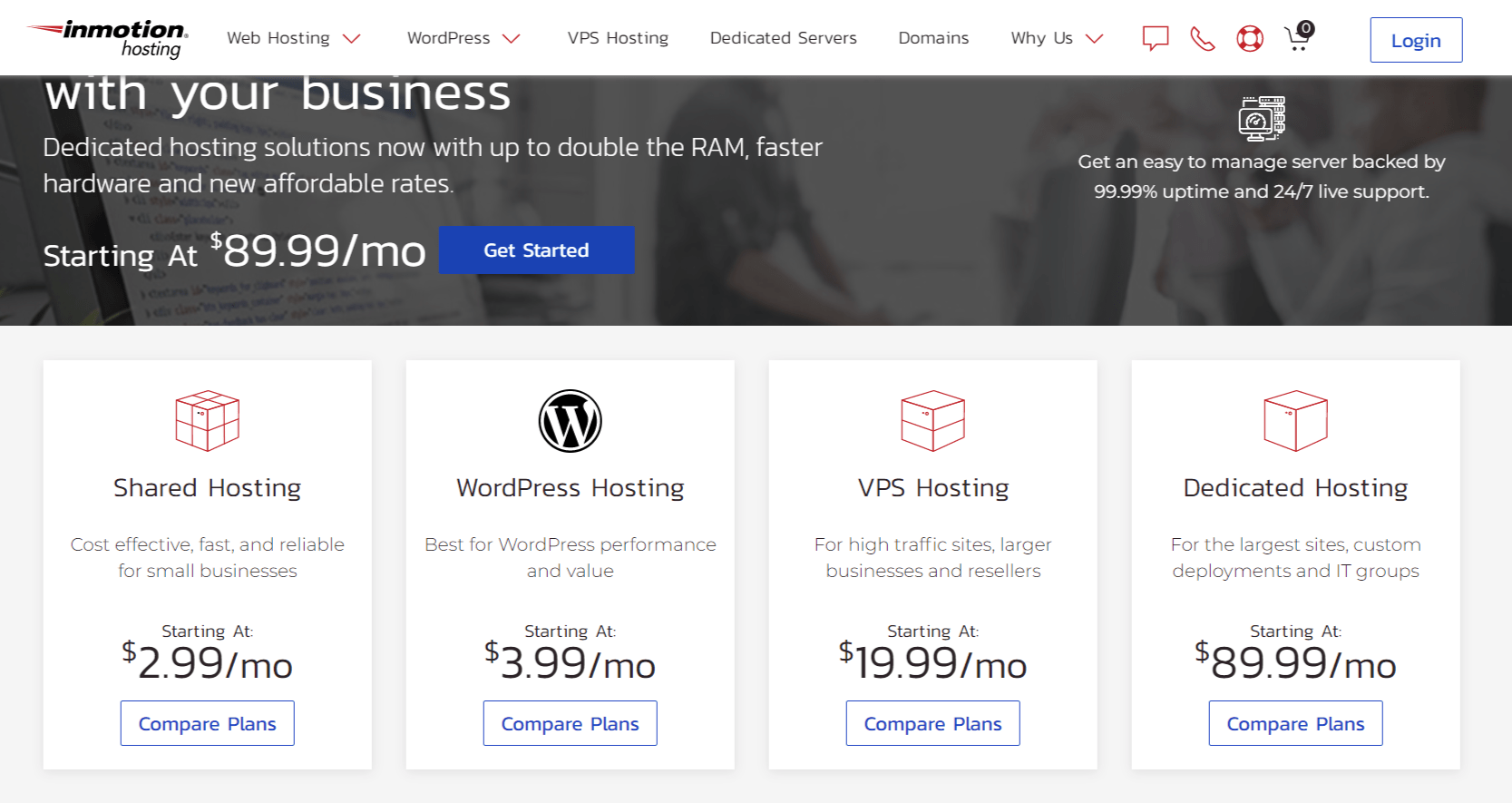Click the WordPress logo icon
Viewport: 1512px width, 803px height.
tap(570, 421)
